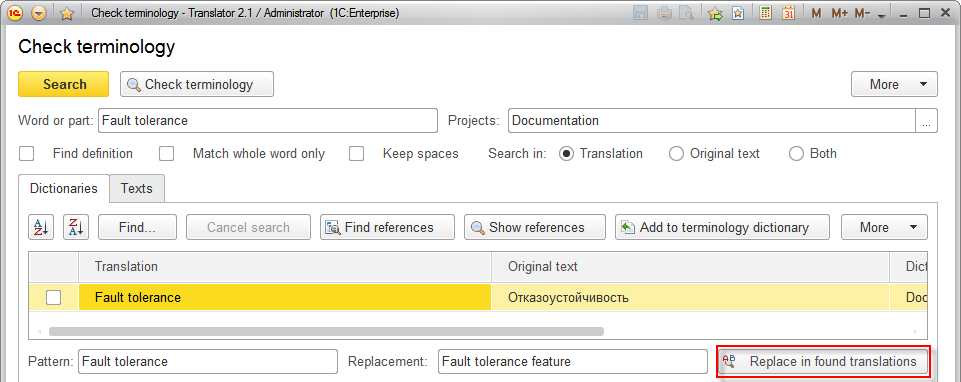This screenshot has height=382, width=961.
Task: Click the 1C application logo icon
Action: click(15, 13)
